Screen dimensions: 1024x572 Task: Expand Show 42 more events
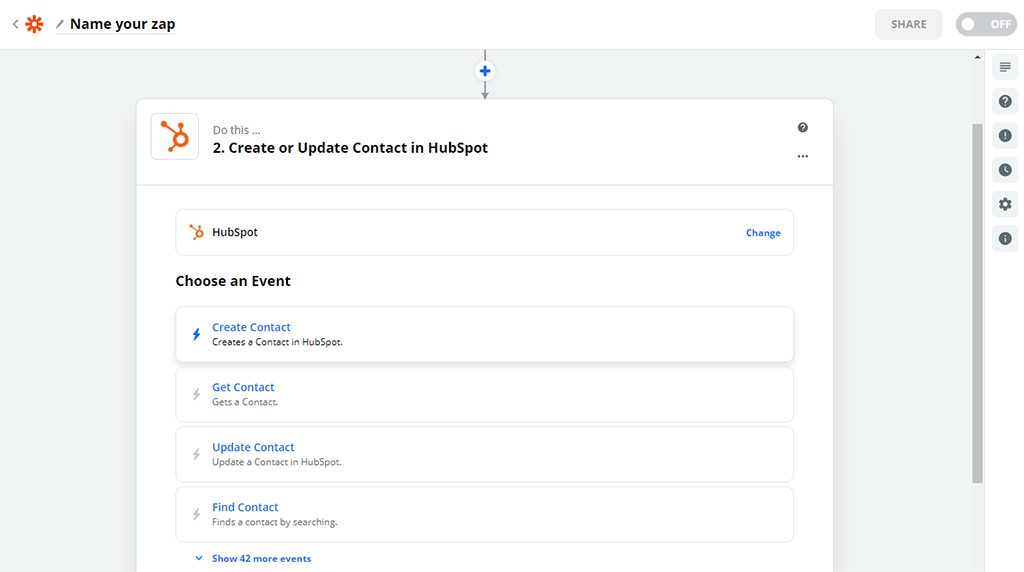tap(260, 558)
